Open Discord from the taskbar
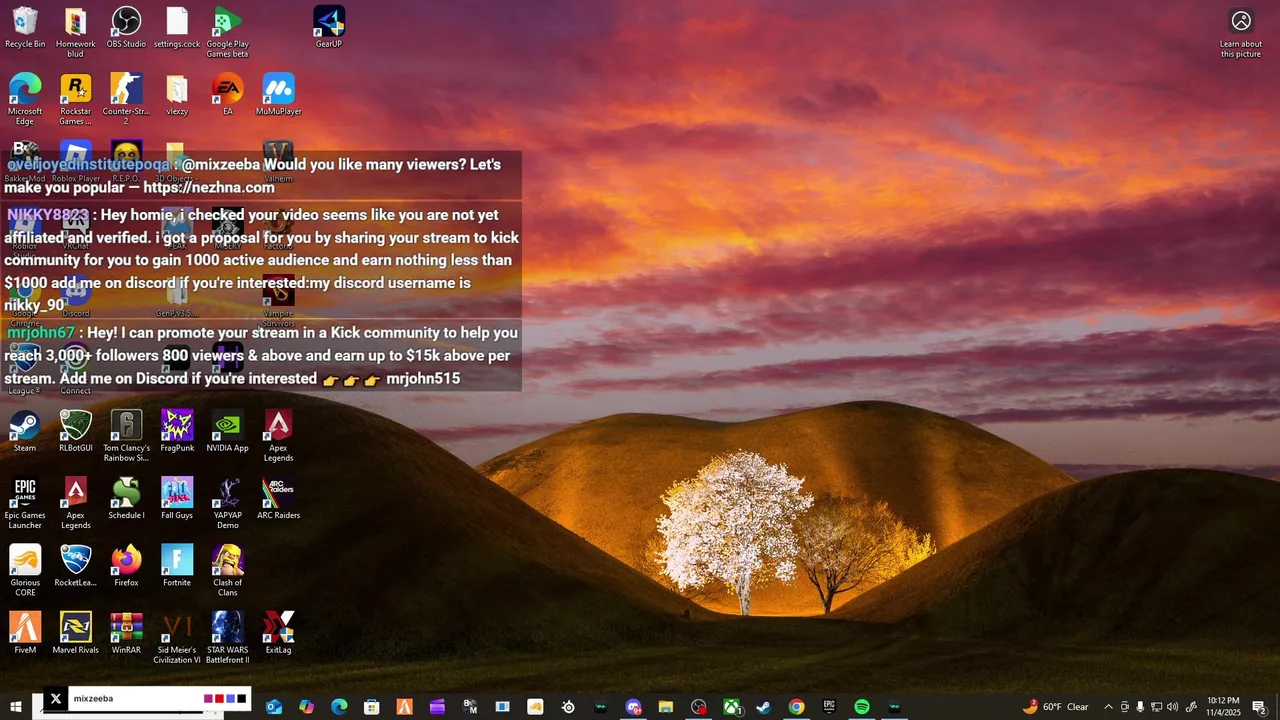Screen dimensions: 1280x720 click(x=633, y=707)
